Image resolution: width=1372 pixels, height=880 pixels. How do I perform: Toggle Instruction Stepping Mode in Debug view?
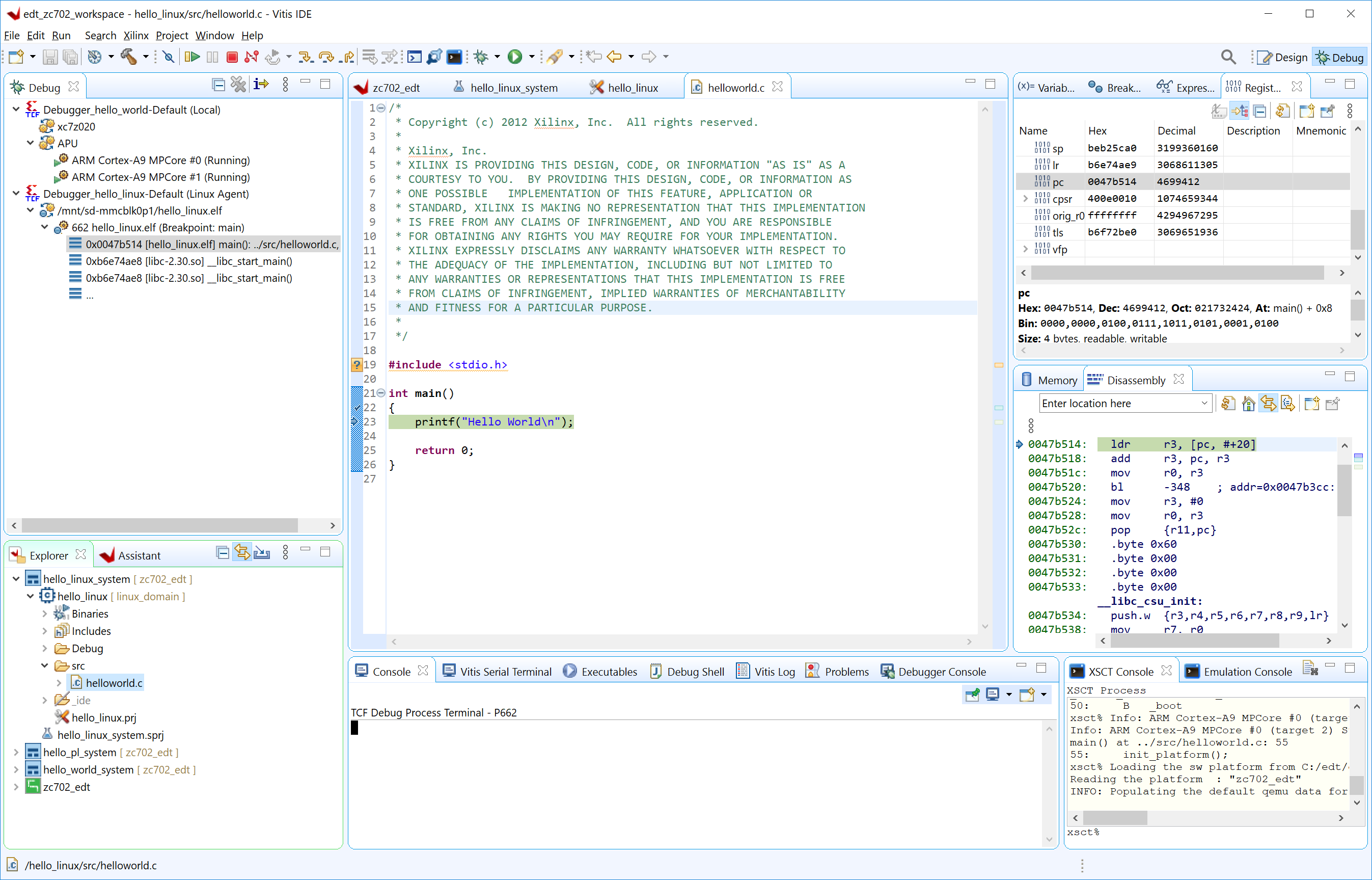(261, 85)
